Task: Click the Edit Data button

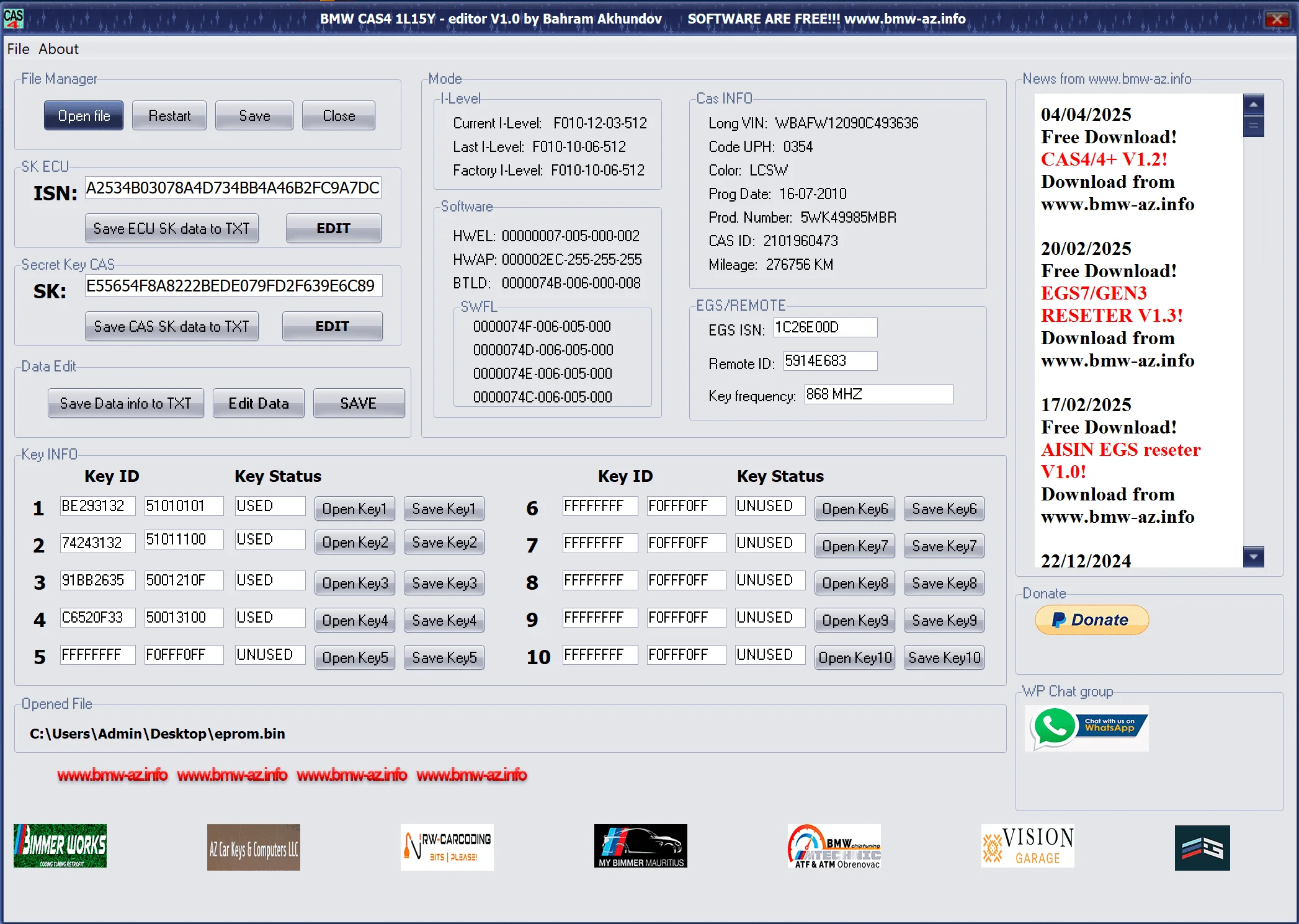Action: pos(259,403)
